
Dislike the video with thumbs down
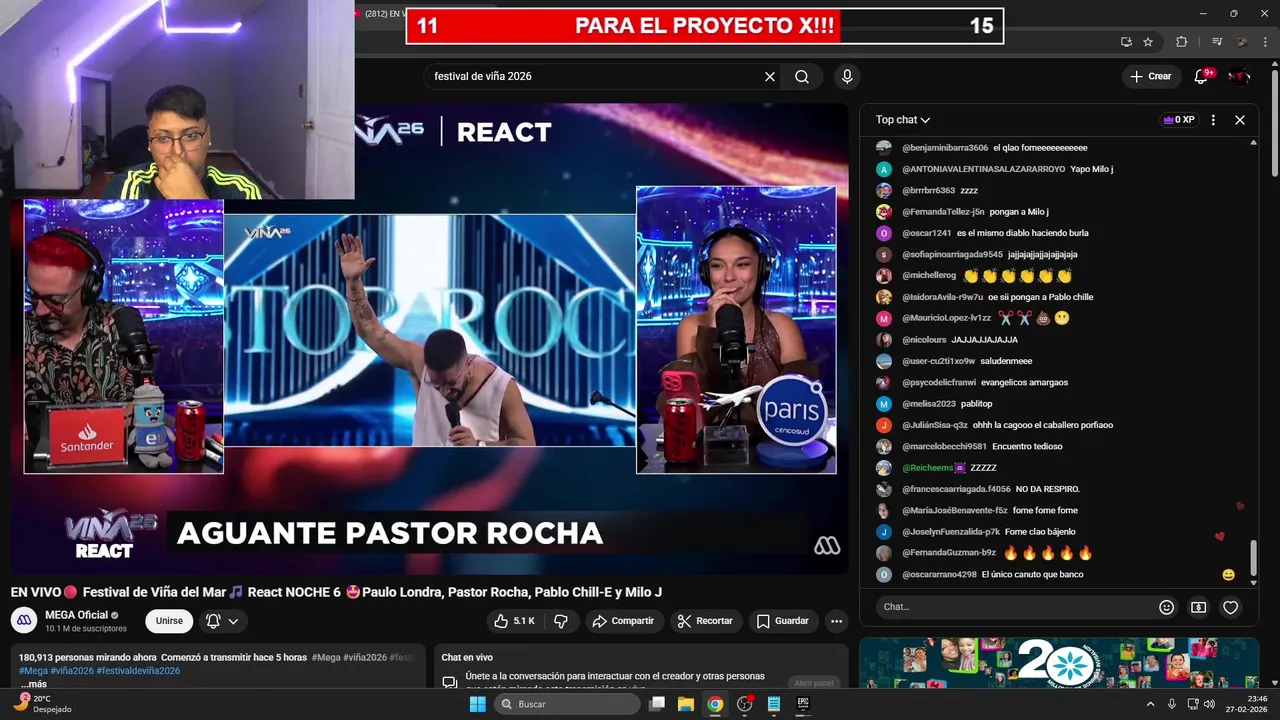pos(561,621)
